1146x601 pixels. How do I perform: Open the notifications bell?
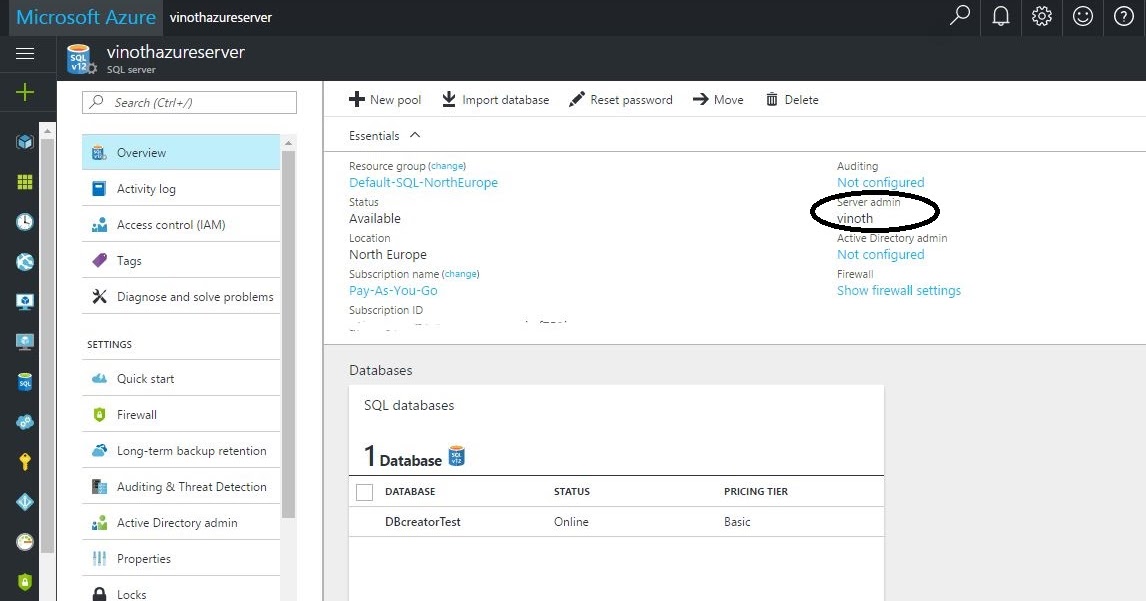point(1000,17)
